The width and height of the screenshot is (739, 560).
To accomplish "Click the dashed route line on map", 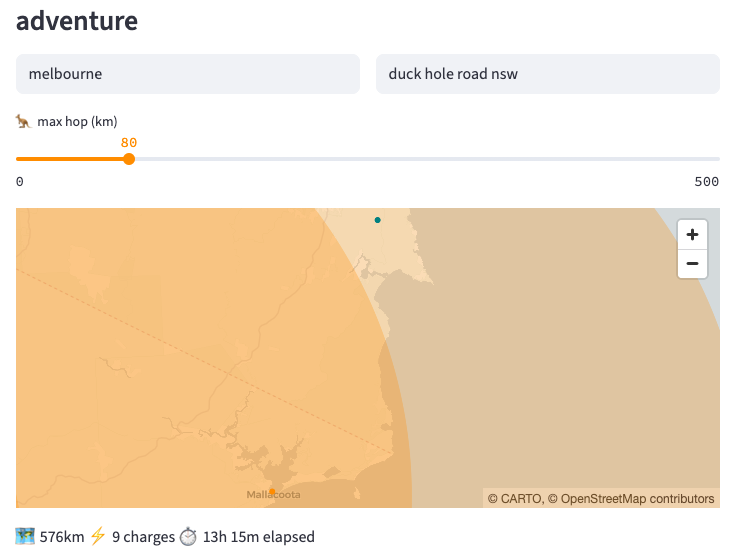I will coord(203,361).
